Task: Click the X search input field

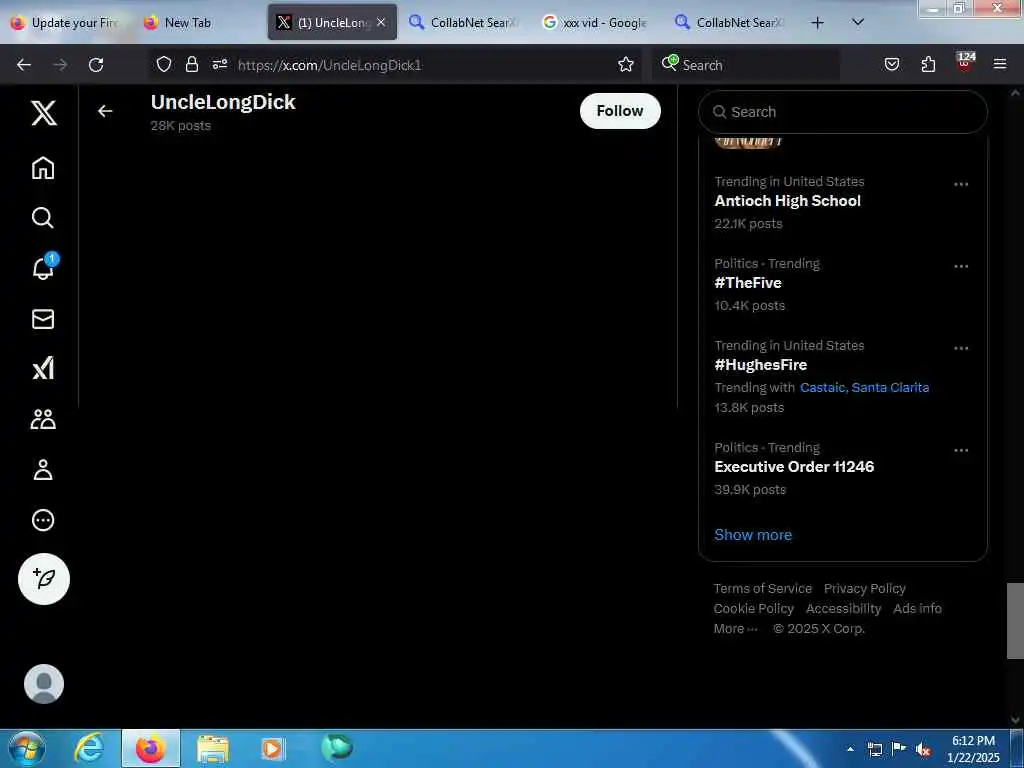Action: point(842,112)
